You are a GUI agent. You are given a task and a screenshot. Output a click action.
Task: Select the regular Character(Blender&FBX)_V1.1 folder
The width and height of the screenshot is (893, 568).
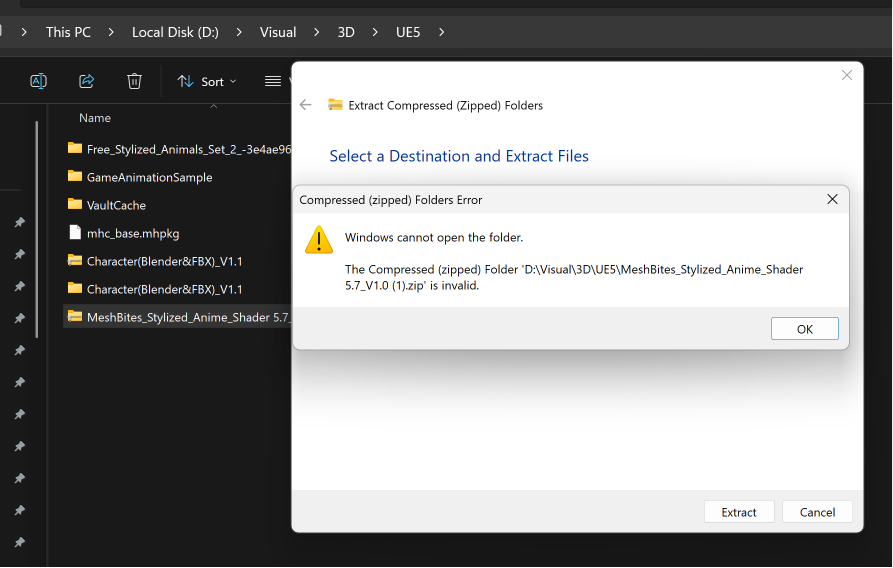click(x=177, y=288)
